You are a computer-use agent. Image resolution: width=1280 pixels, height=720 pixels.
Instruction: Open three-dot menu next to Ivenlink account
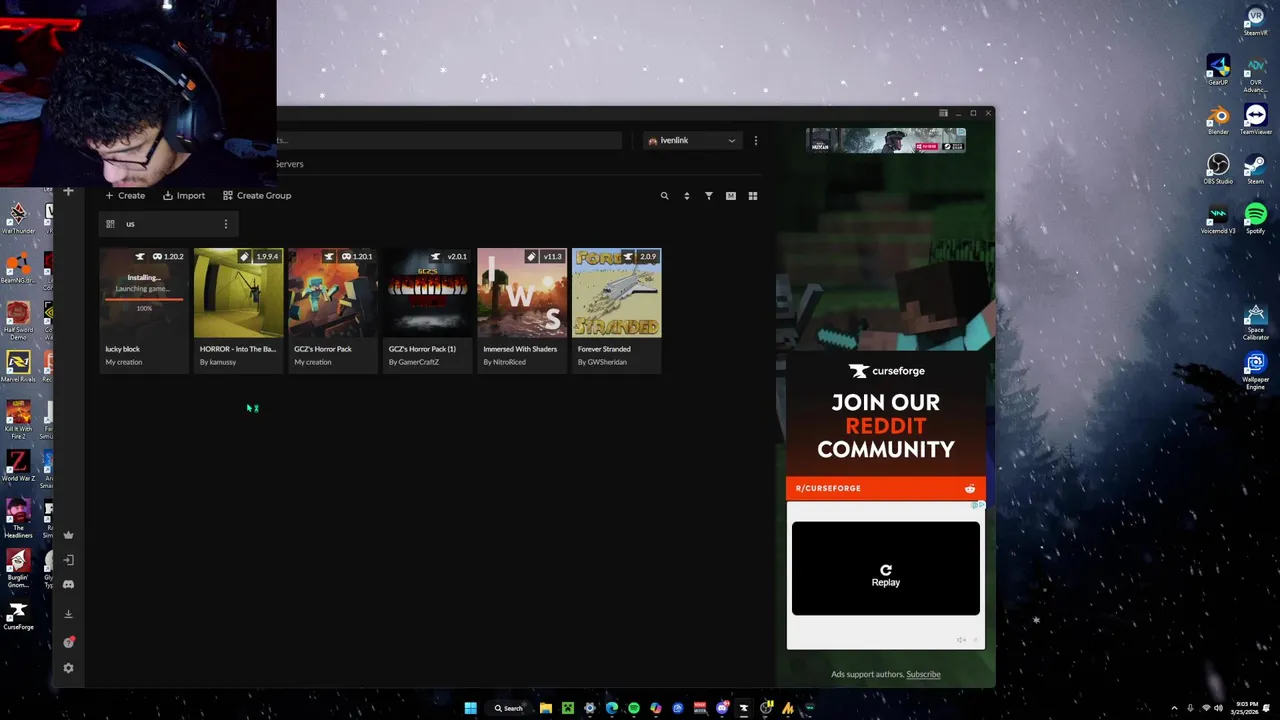coord(756,141)
